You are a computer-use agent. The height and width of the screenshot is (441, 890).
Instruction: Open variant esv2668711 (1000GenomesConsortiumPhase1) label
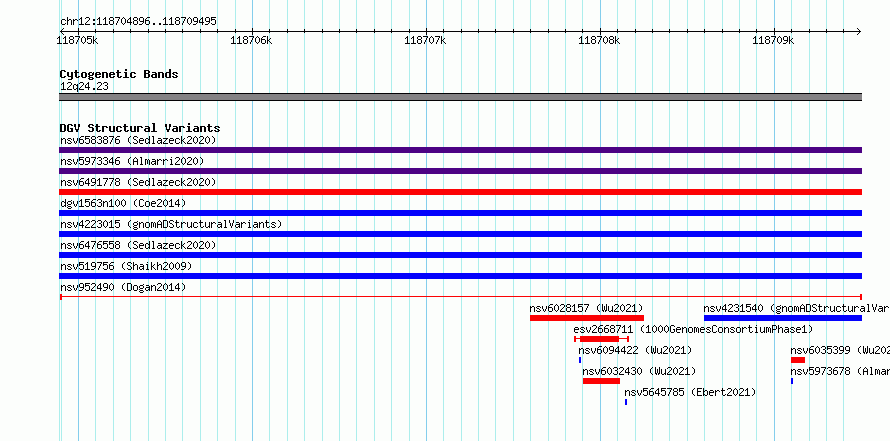coord(693,329)
